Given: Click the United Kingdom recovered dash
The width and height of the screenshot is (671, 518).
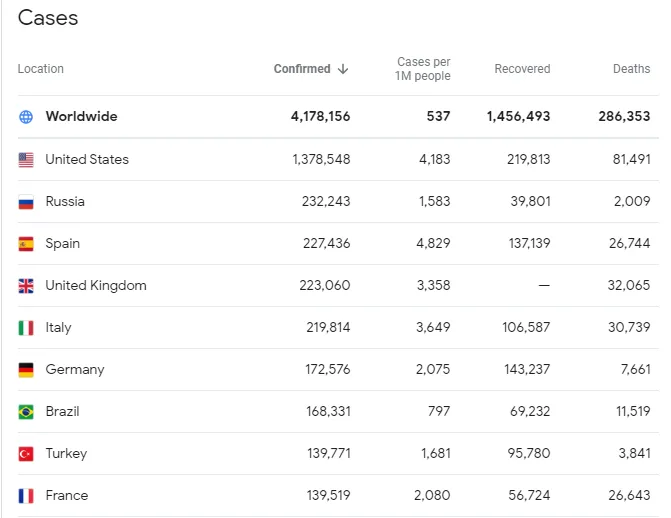Looking at the screenshot, I should pyautogui.click(x=544, y=286).
